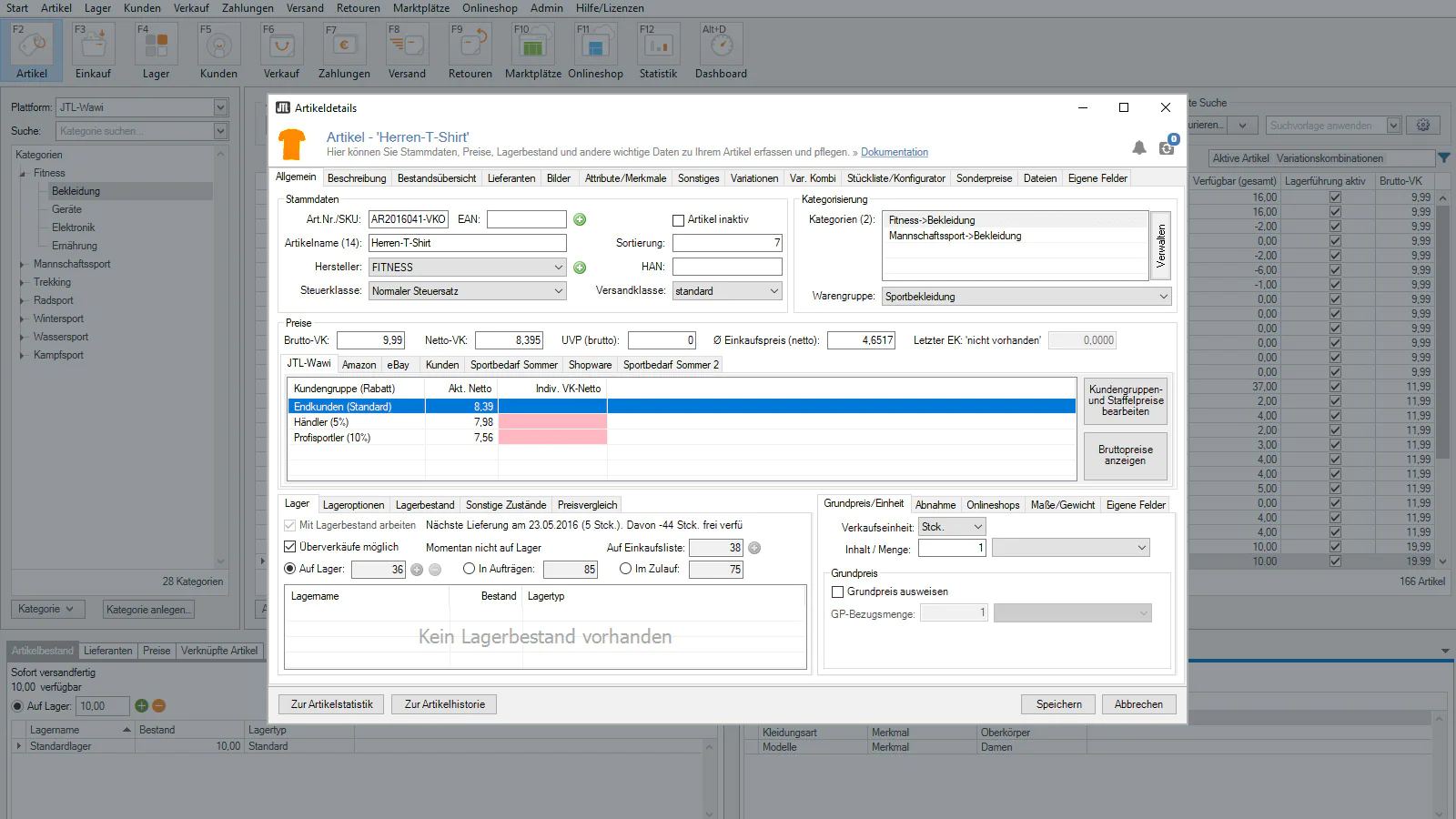Open the Versand menu

pyautogui.click(x=305, y=8)
